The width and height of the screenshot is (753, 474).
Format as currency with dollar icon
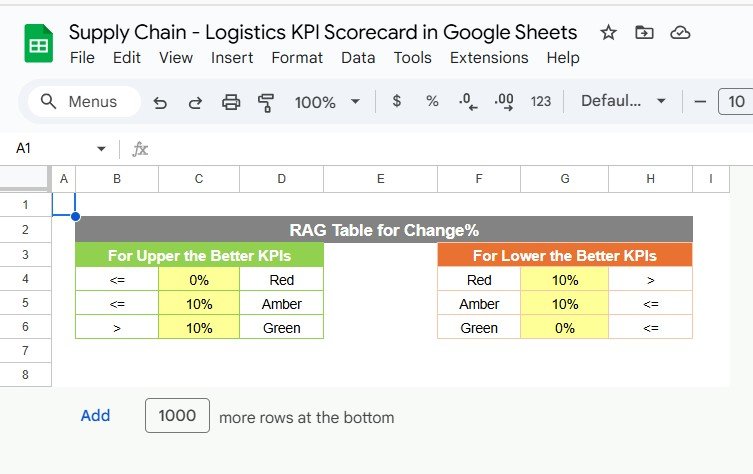[x=397, y=101]
